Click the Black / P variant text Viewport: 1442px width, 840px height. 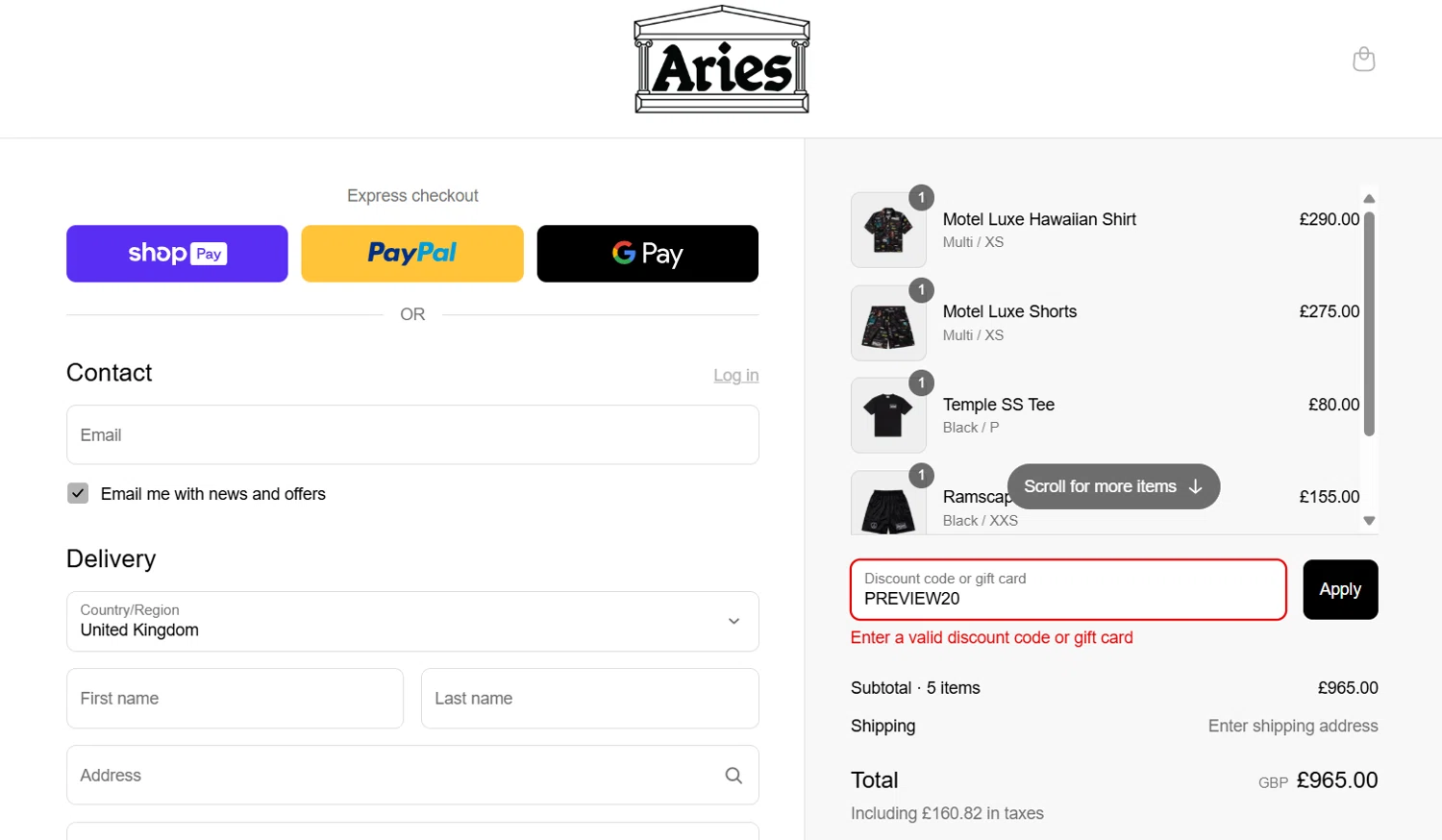[970, 428]
